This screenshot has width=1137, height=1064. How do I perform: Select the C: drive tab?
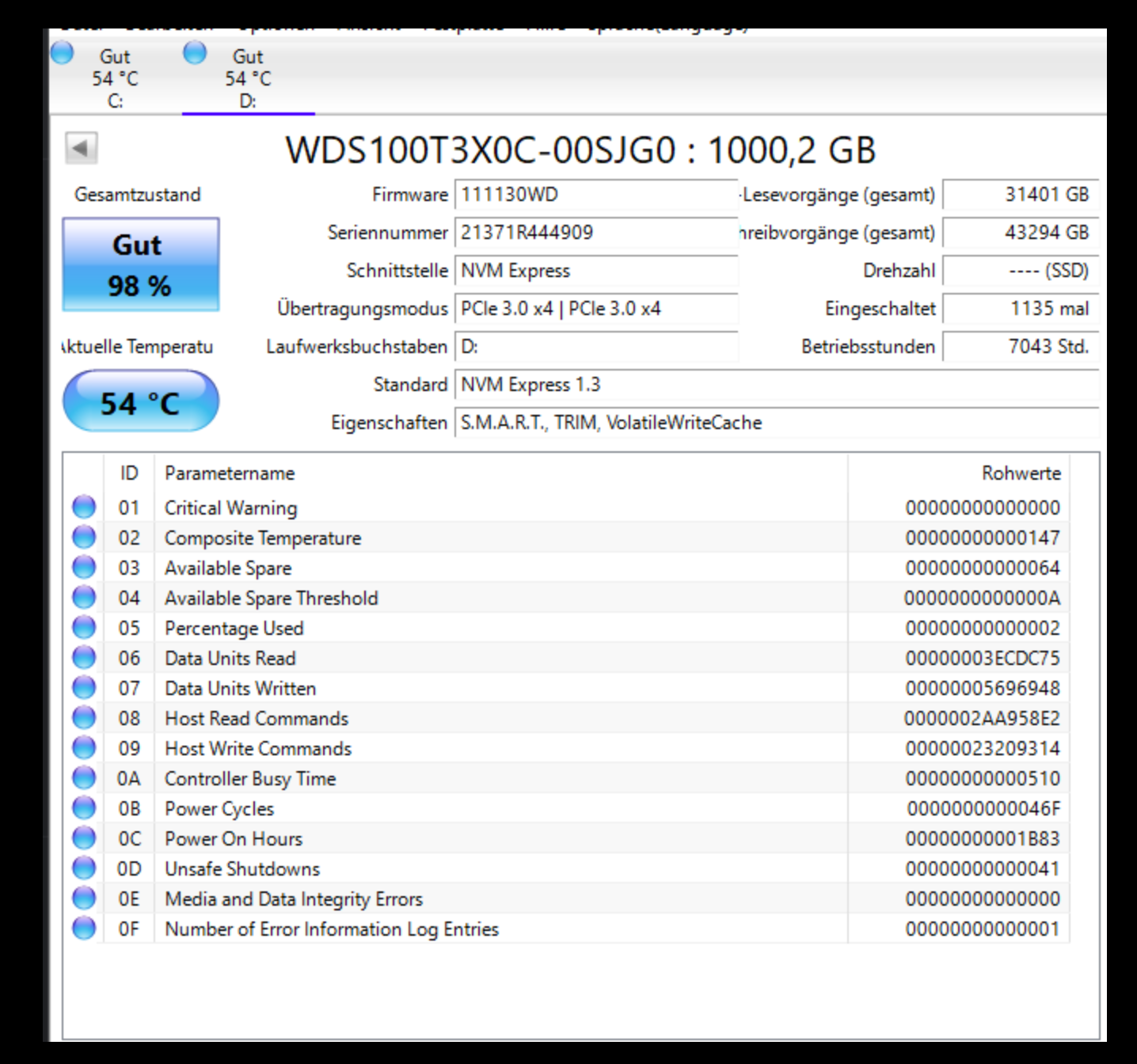tap(115, 78)
